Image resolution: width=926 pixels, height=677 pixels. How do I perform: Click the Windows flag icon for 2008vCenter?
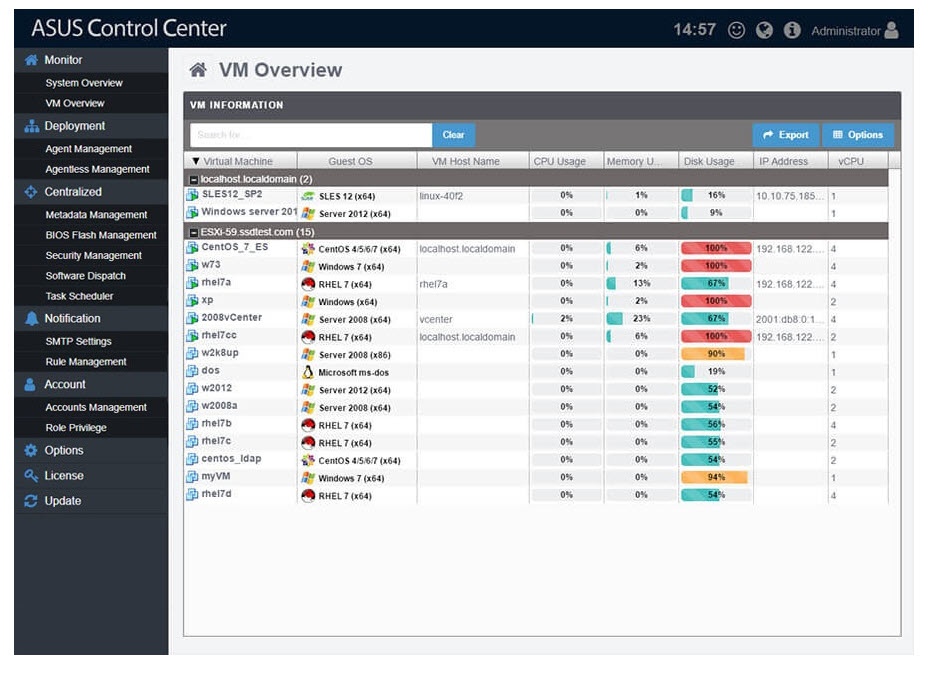pyautogui.click(x=308, y=319)
